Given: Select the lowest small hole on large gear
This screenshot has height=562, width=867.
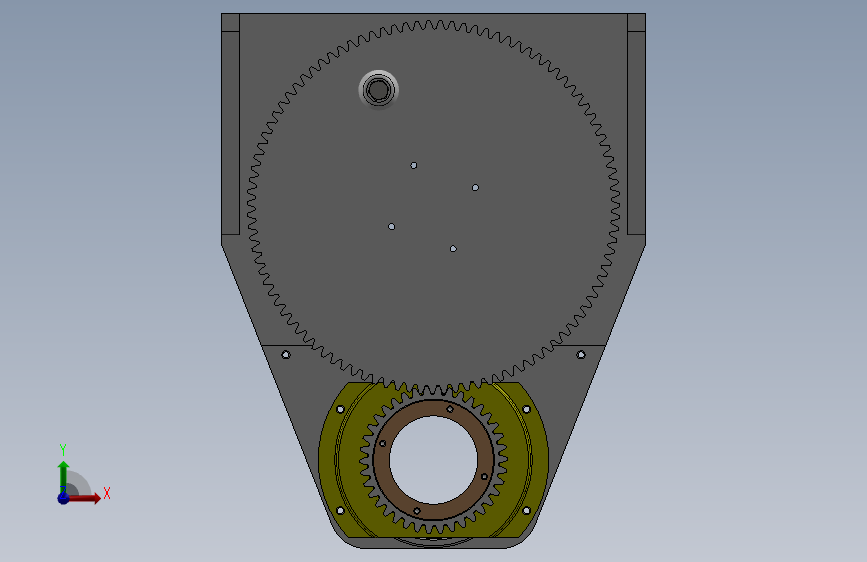Looking at the screenshot, I should coord(453,249).
